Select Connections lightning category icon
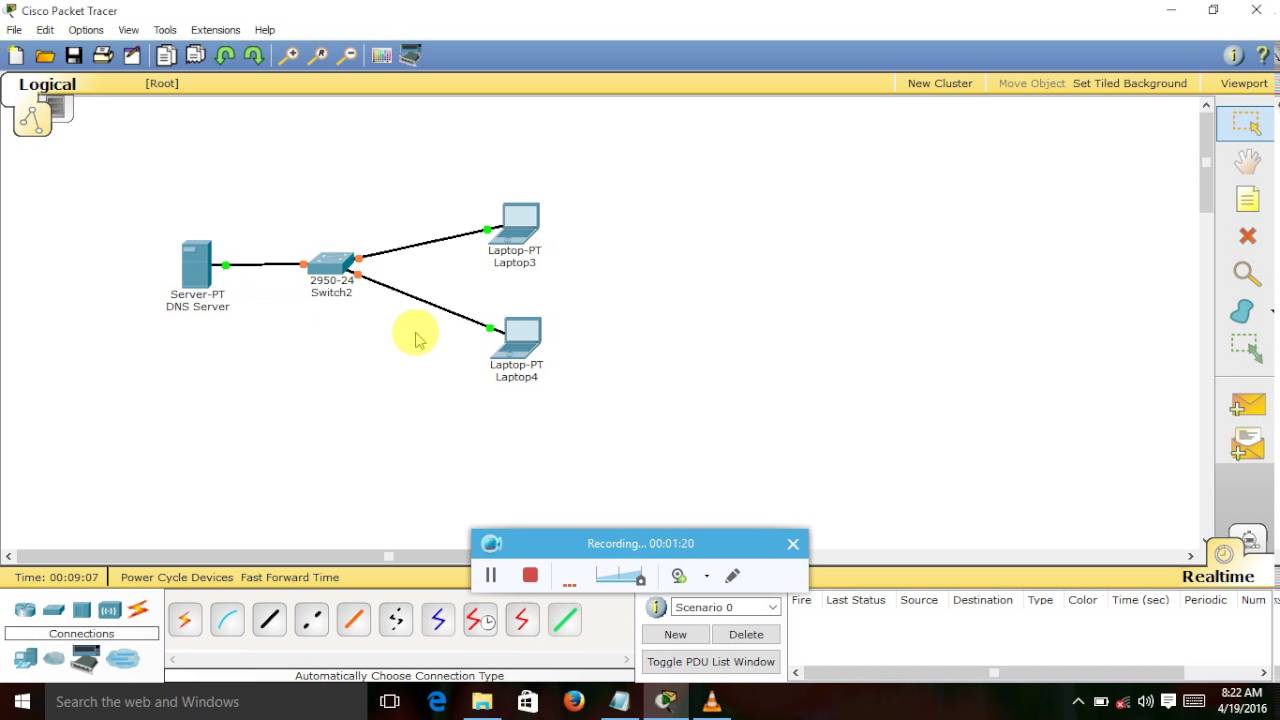The width and height of the screenshot is (1280, 720). pos(138,609)
